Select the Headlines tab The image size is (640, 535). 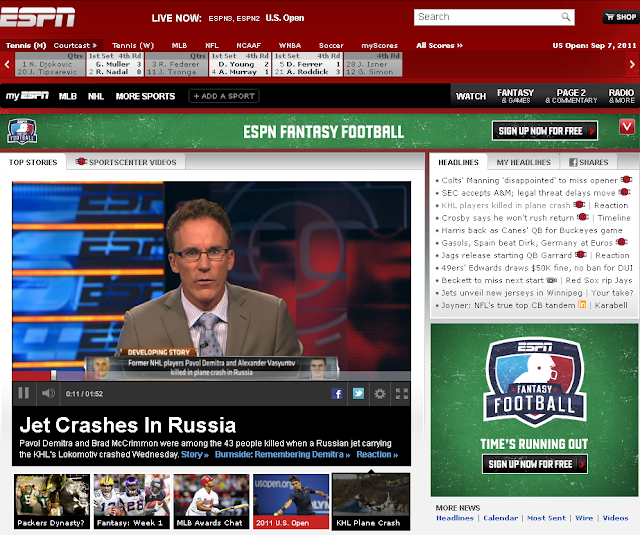458,162
